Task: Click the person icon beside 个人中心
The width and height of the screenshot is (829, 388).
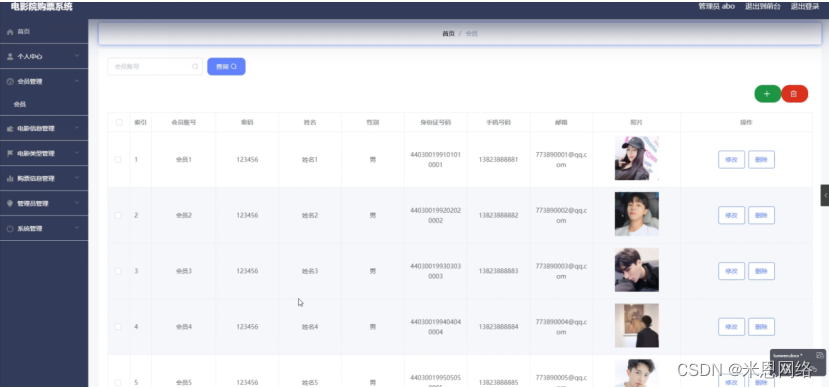Action: 10,57
